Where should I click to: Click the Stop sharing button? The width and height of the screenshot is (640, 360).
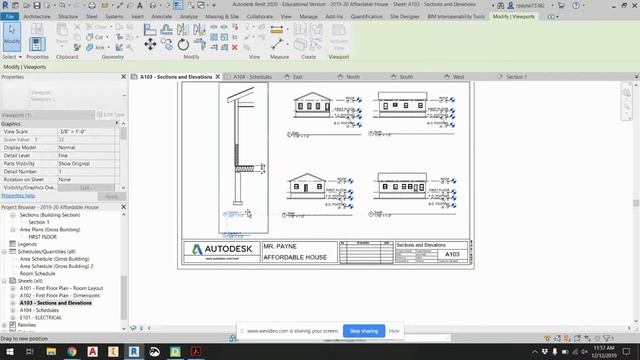pos(364,331)
